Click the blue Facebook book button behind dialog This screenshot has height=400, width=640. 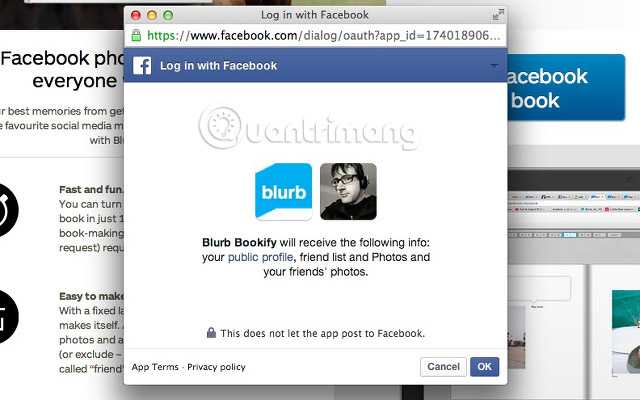pos(566,87)
